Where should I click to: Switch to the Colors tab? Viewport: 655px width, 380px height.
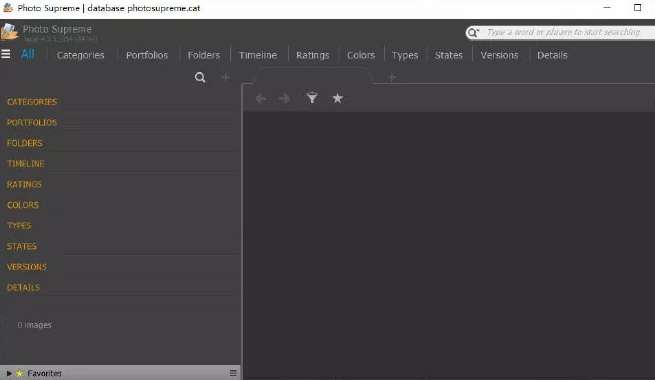[x=361, y=55]
